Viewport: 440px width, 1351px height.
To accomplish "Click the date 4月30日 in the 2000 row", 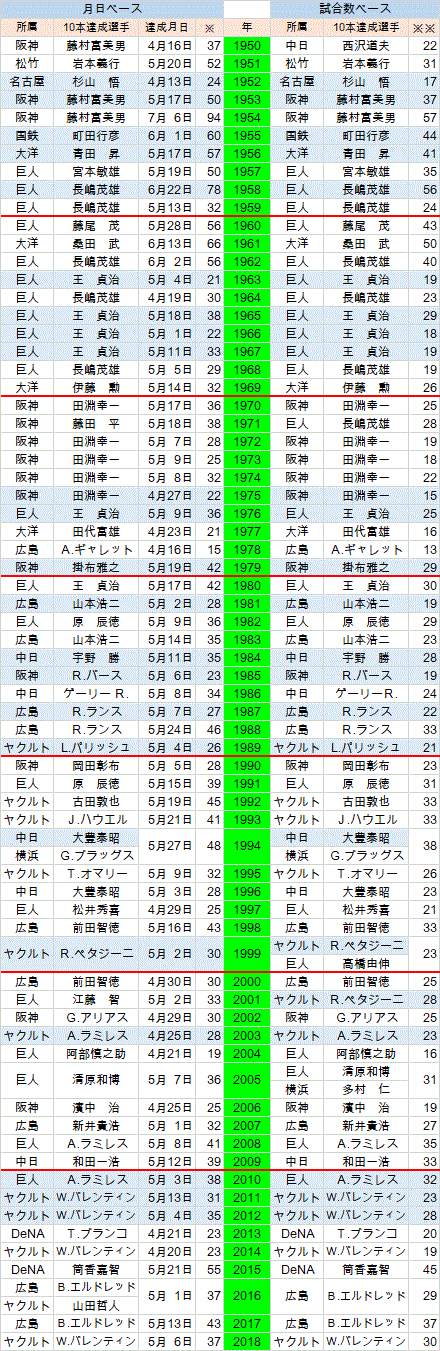I will pyautogui.click(x=169, y=982).
